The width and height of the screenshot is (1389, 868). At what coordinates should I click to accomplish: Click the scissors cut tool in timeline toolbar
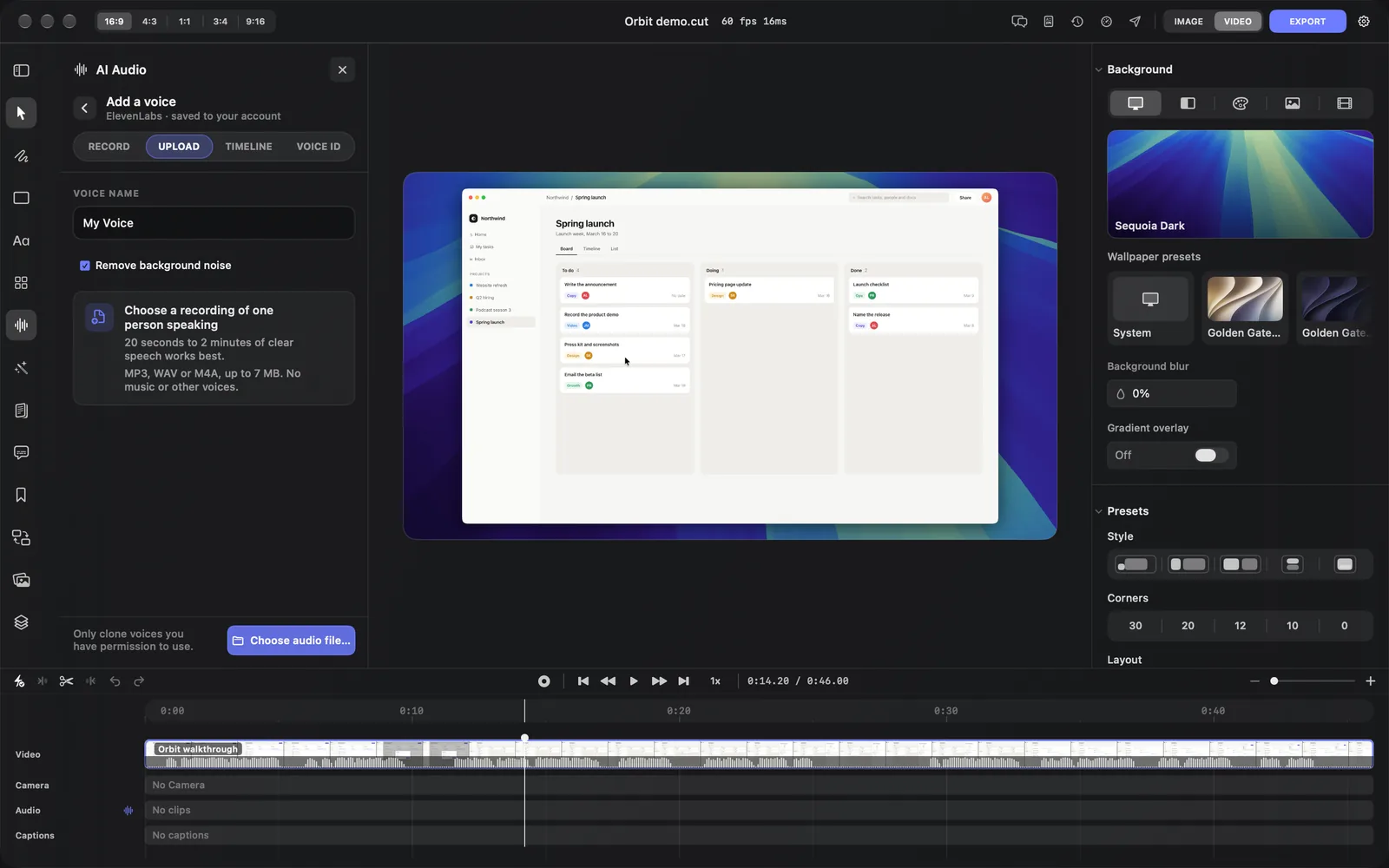tap(66, 681)
